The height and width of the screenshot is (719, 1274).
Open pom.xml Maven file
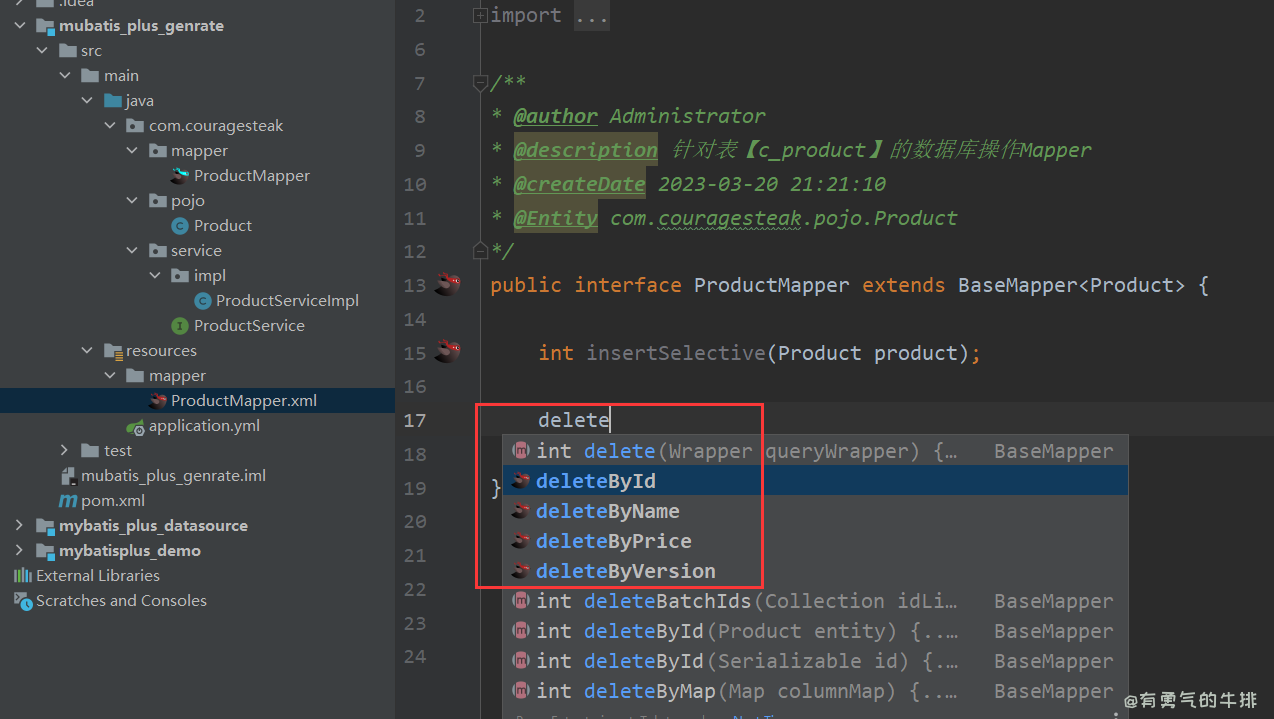point(112,501)
